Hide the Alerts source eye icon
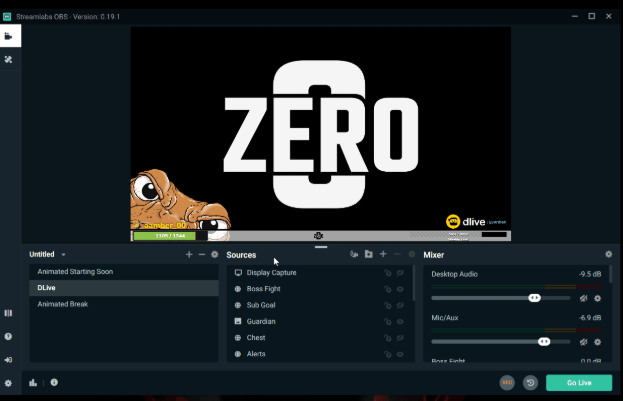 [400, 354]
